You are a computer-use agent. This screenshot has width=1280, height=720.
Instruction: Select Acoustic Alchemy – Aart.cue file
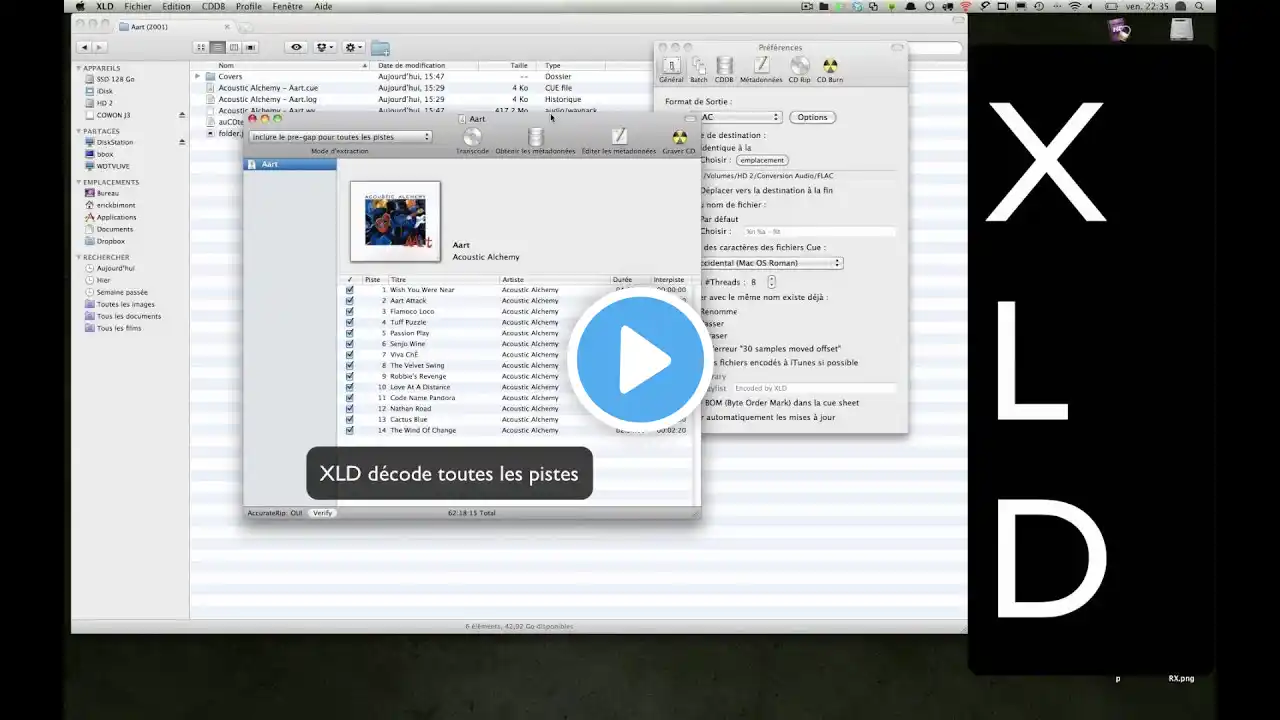(268, 88)
